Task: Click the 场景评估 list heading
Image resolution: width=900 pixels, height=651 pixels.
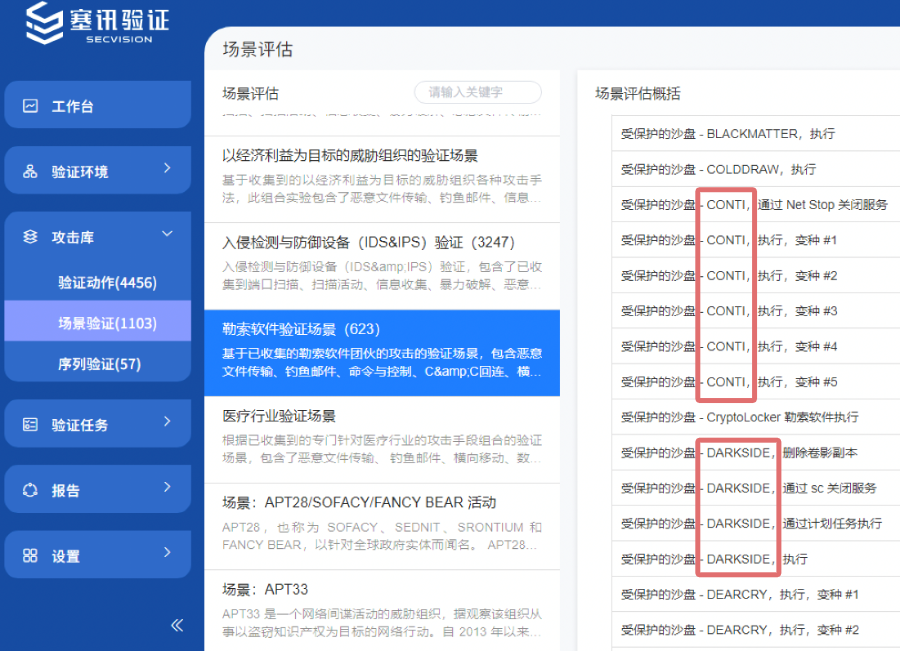Action: 250,94
